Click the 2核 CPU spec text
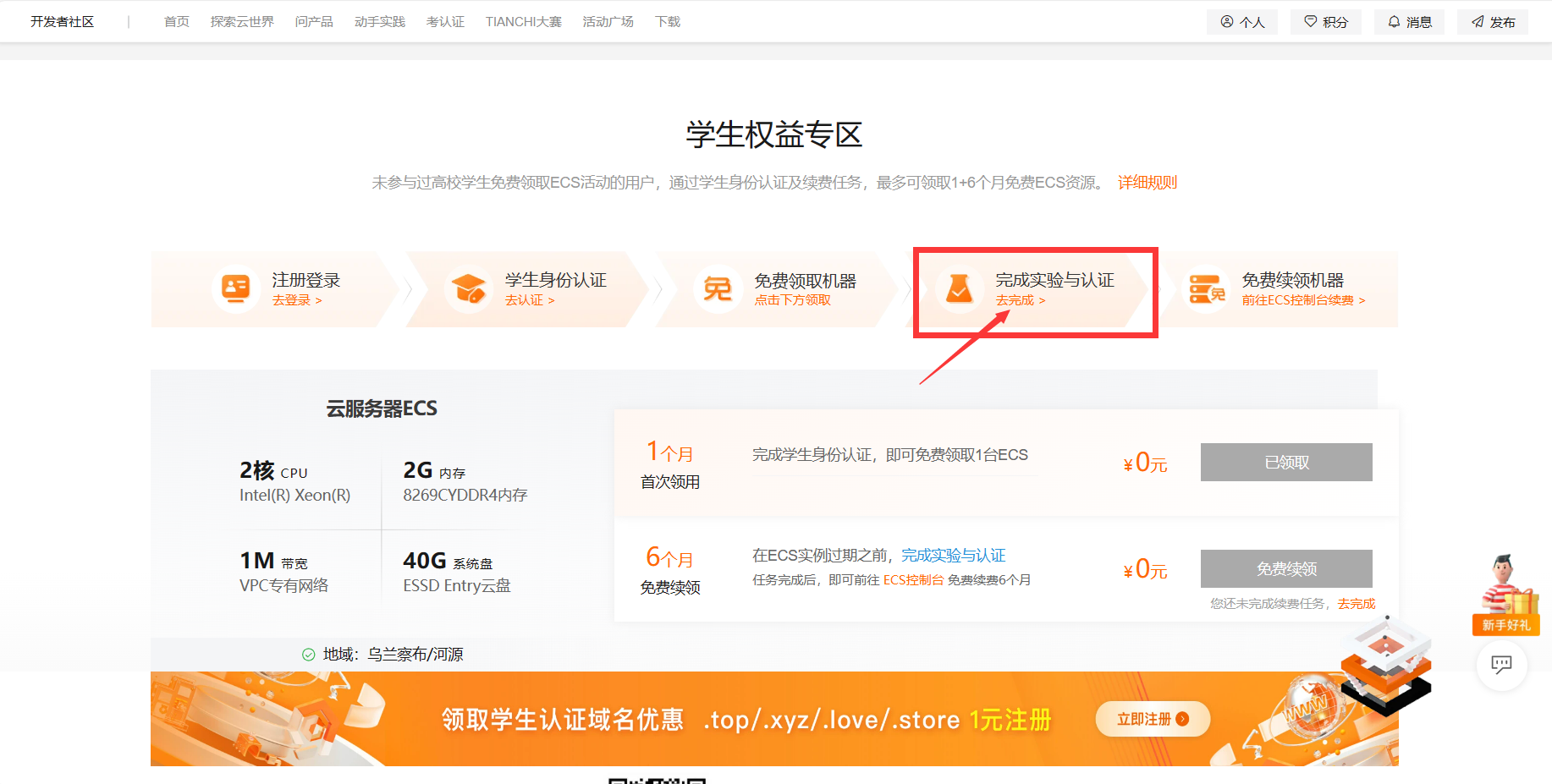 tap(273, 470)
